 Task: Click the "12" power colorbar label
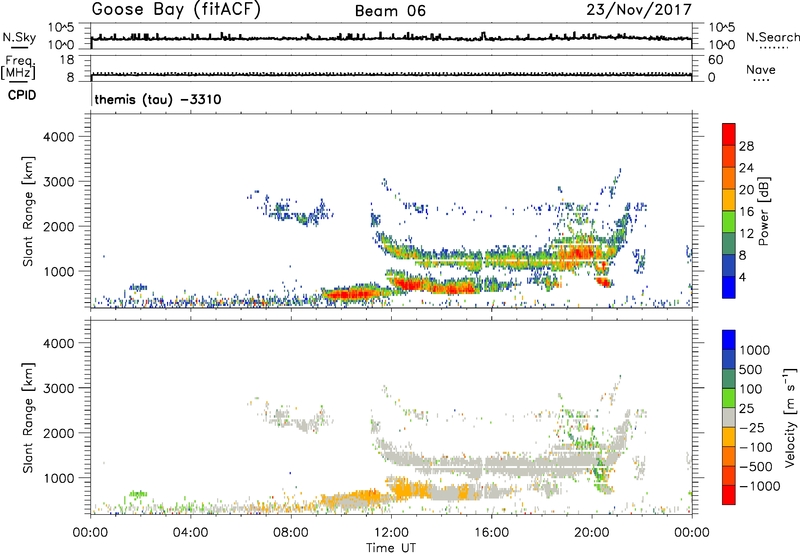(746, 234)
